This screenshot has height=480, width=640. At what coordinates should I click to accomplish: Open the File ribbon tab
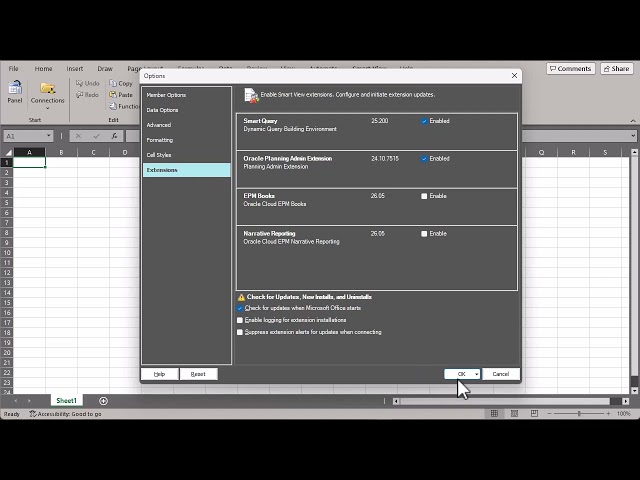(x=13, y=69)
